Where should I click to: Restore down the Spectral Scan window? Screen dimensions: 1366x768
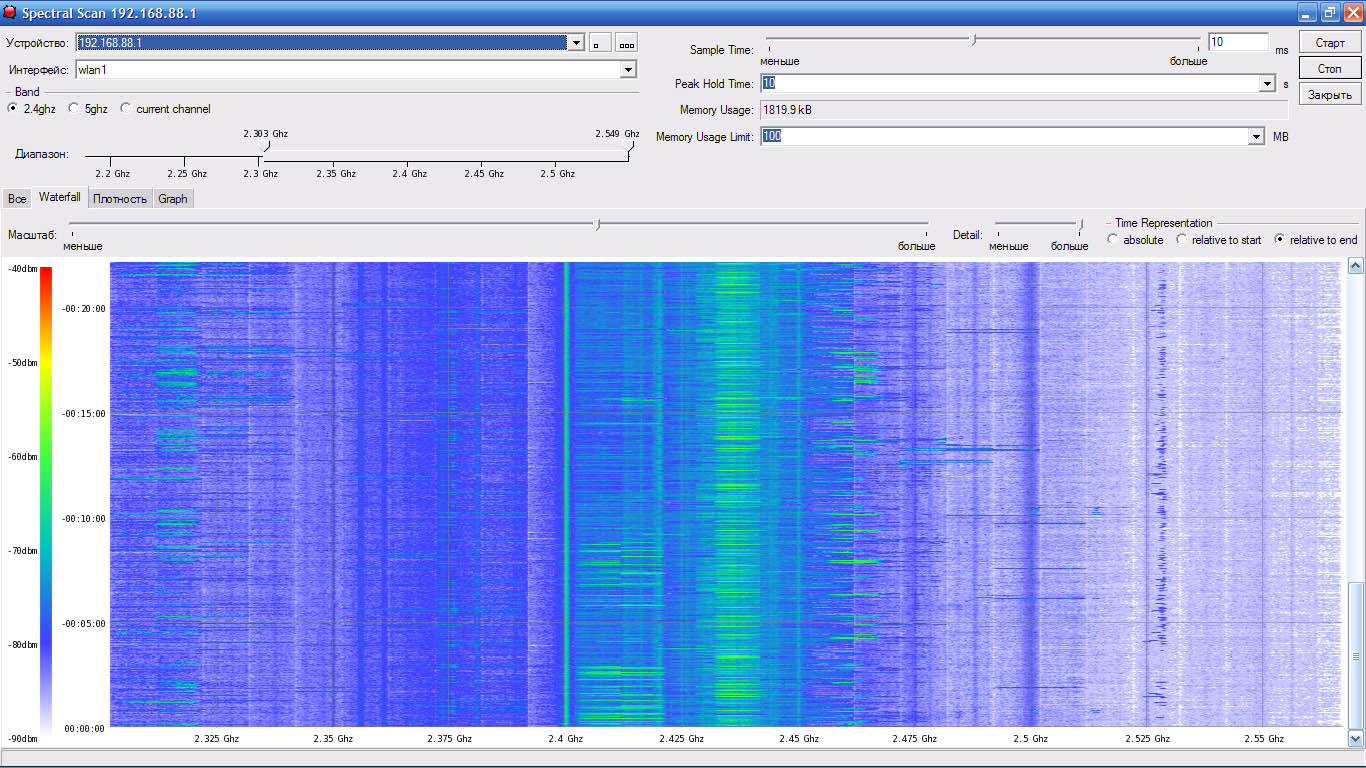[1330, 12]
